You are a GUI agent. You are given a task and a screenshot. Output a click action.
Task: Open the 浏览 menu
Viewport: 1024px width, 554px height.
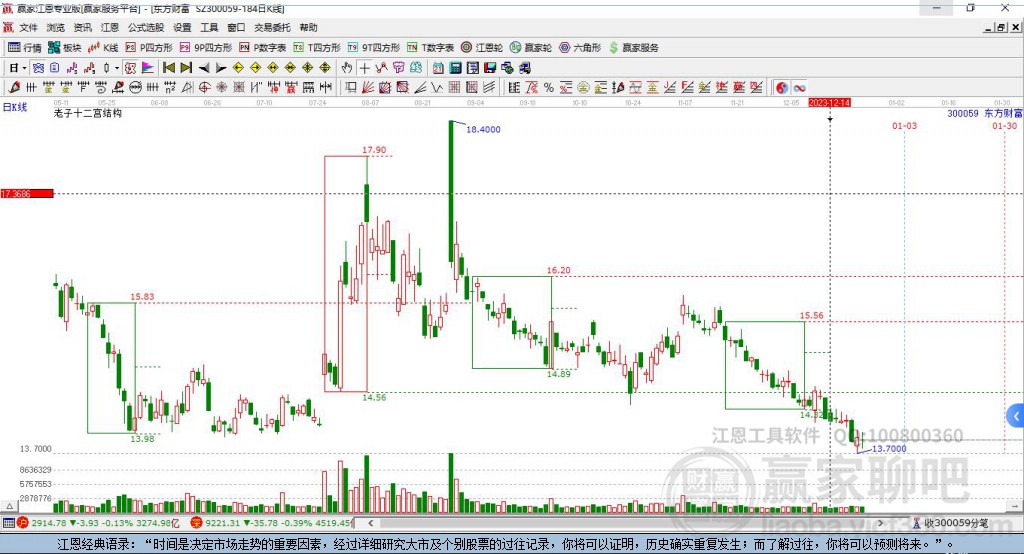pyautogui.click(x=56, y=27)
